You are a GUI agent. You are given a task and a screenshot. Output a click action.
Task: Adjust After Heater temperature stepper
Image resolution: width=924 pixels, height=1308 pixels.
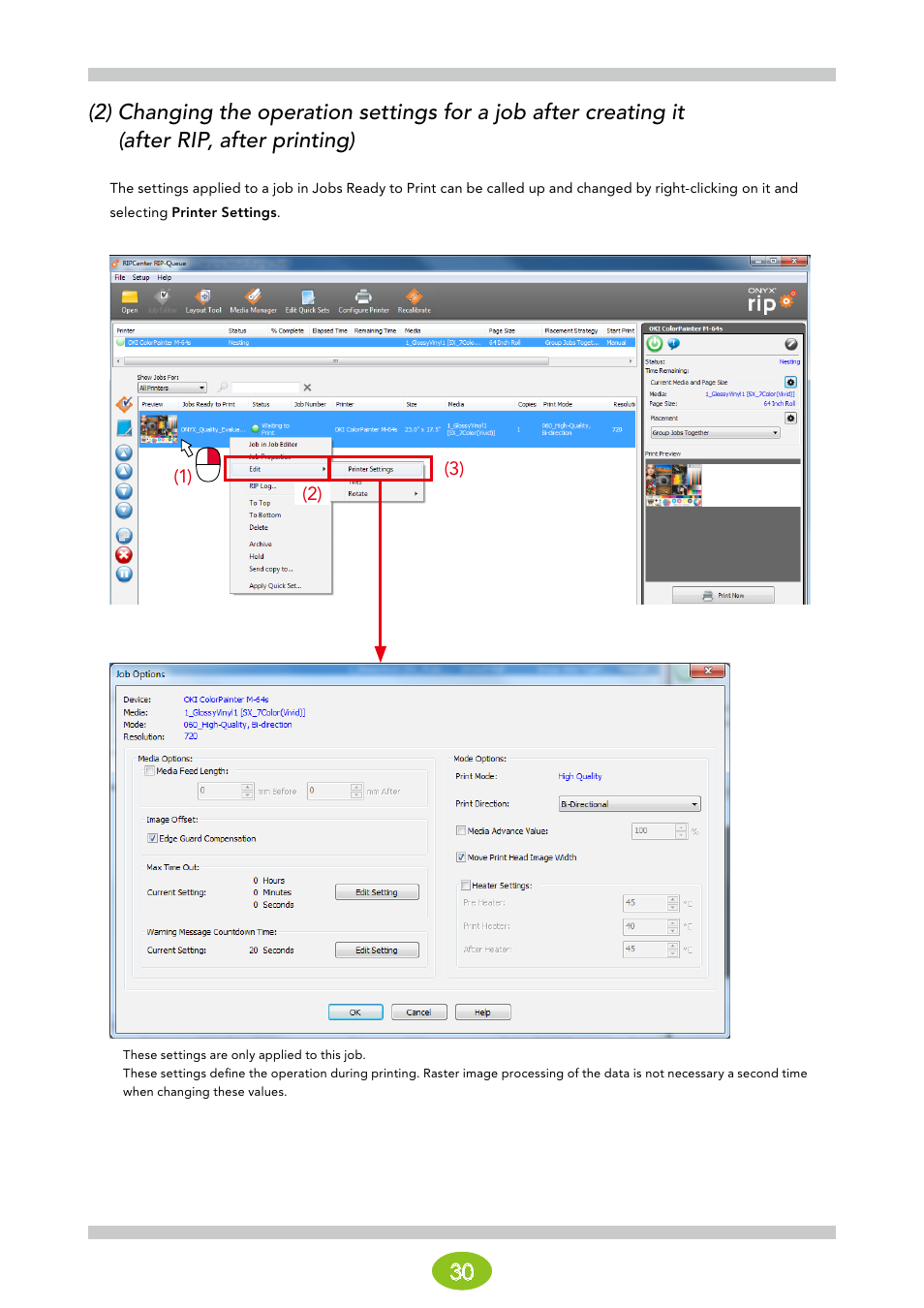tap(673, 950)
